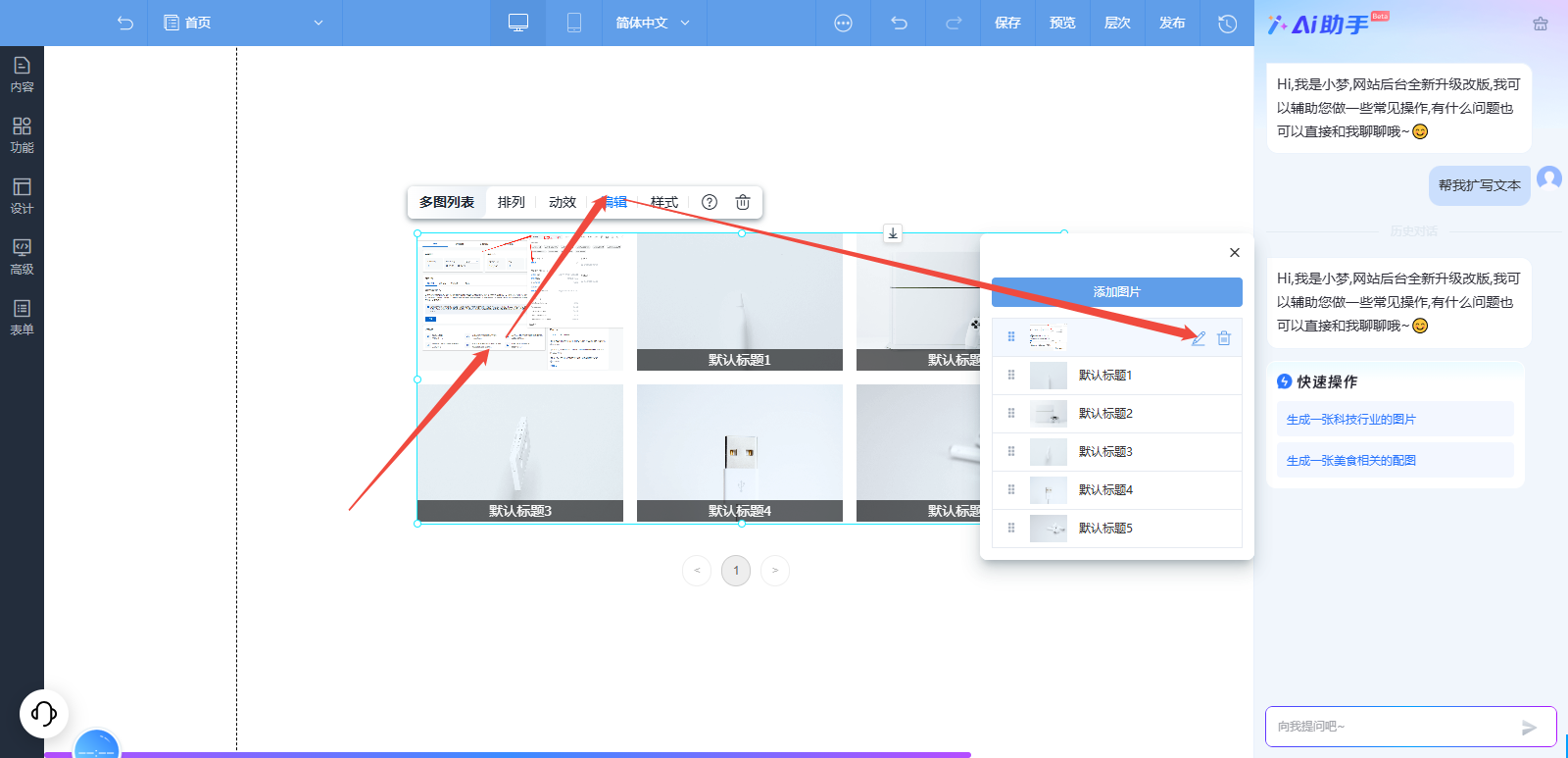The image size is (1568, 758).
Task: Click the 默认标题1 gallery image
Action: click(740, 302)
